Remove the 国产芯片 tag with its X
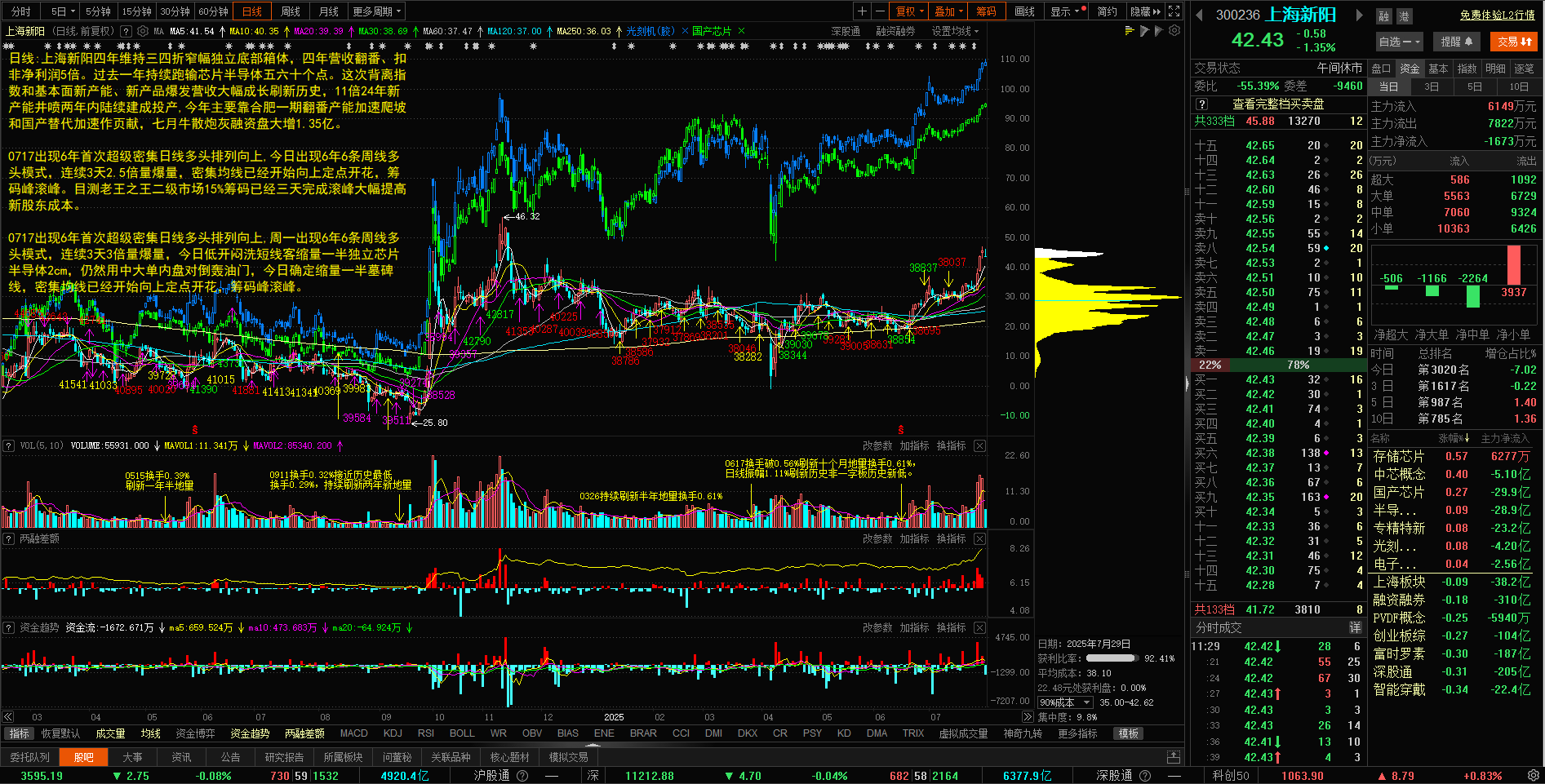 [x=741, y=31]
